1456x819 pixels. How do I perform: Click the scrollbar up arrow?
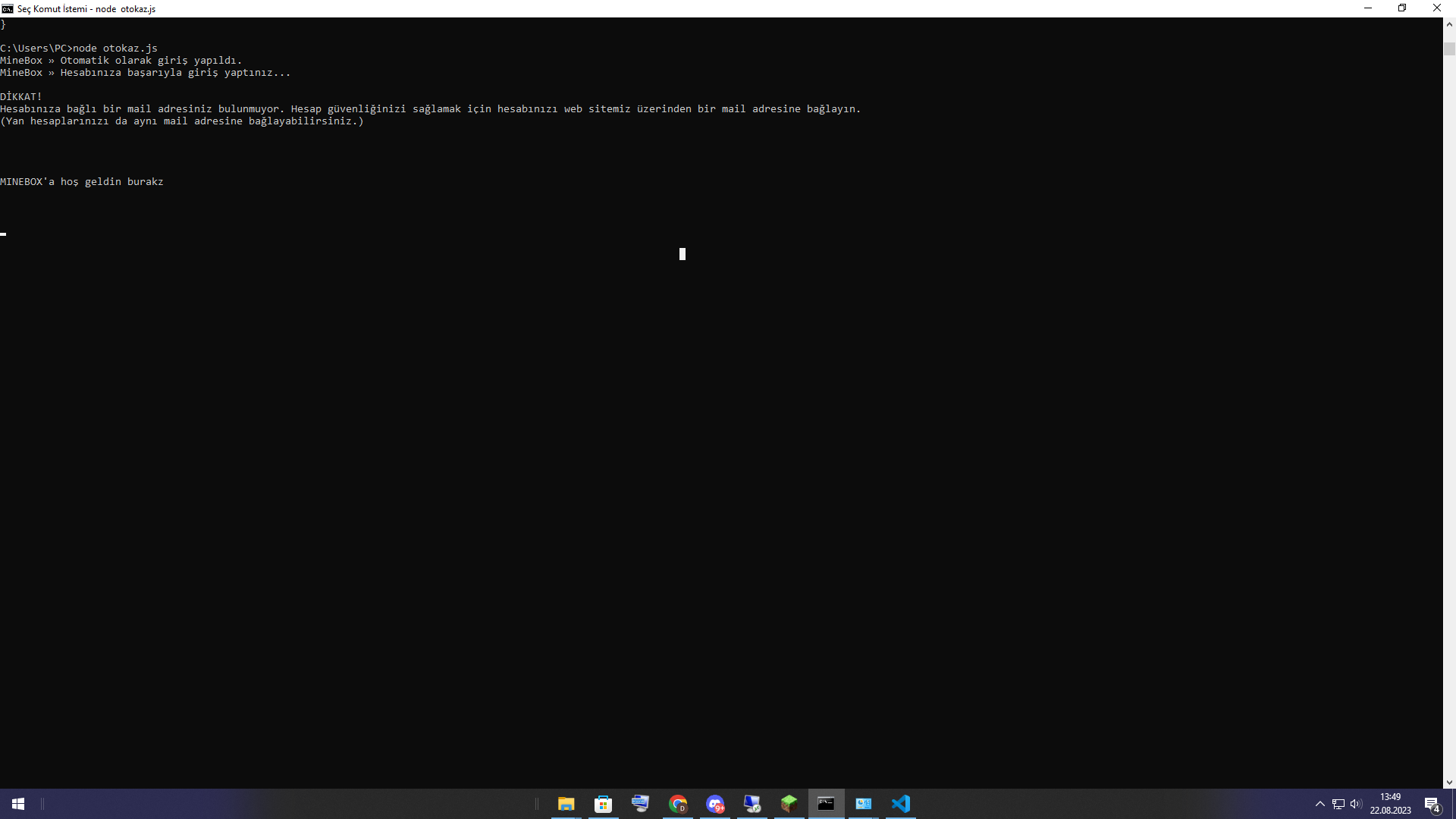[x=1449, y=24]
